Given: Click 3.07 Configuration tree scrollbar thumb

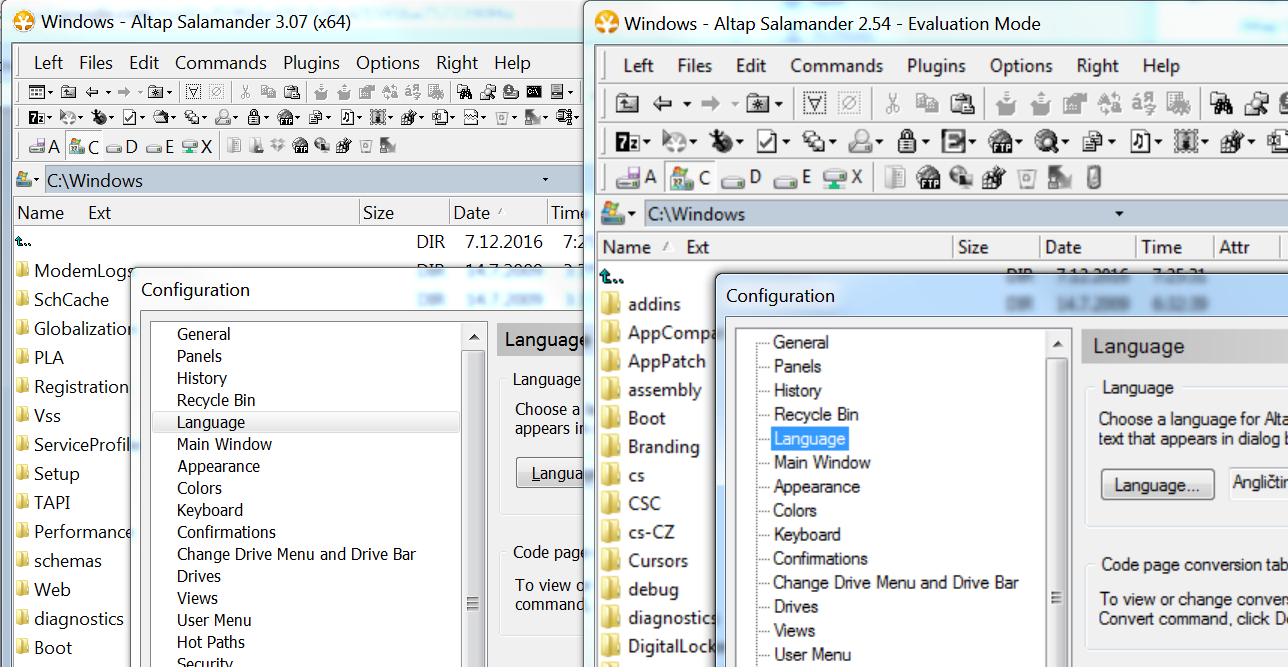Looking at the screenshot, I should [472, 603].
